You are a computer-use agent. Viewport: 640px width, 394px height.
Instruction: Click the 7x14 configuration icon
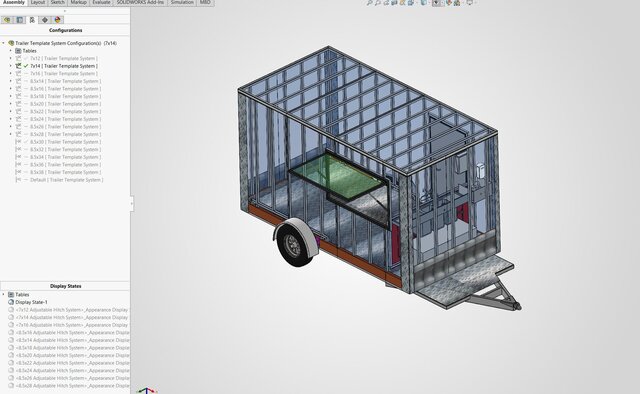18,66
